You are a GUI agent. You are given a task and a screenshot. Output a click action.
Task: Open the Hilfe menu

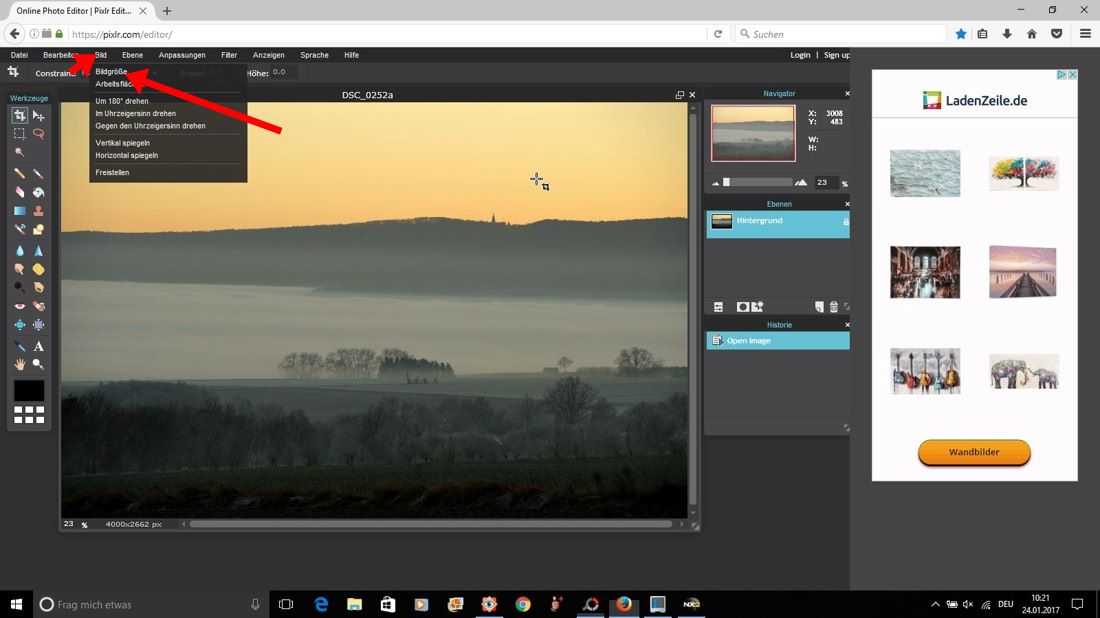351,55
